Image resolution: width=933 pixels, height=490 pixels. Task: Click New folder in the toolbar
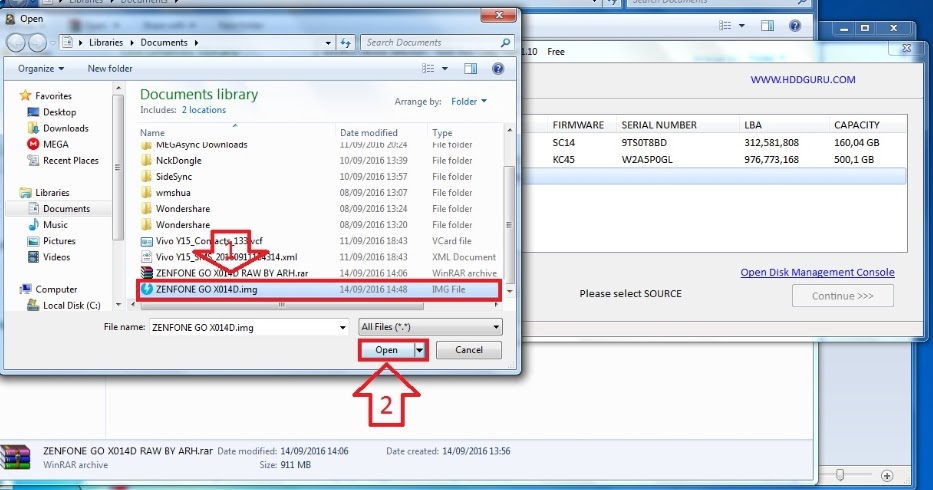pyautogui.click(x=110, y=68)
